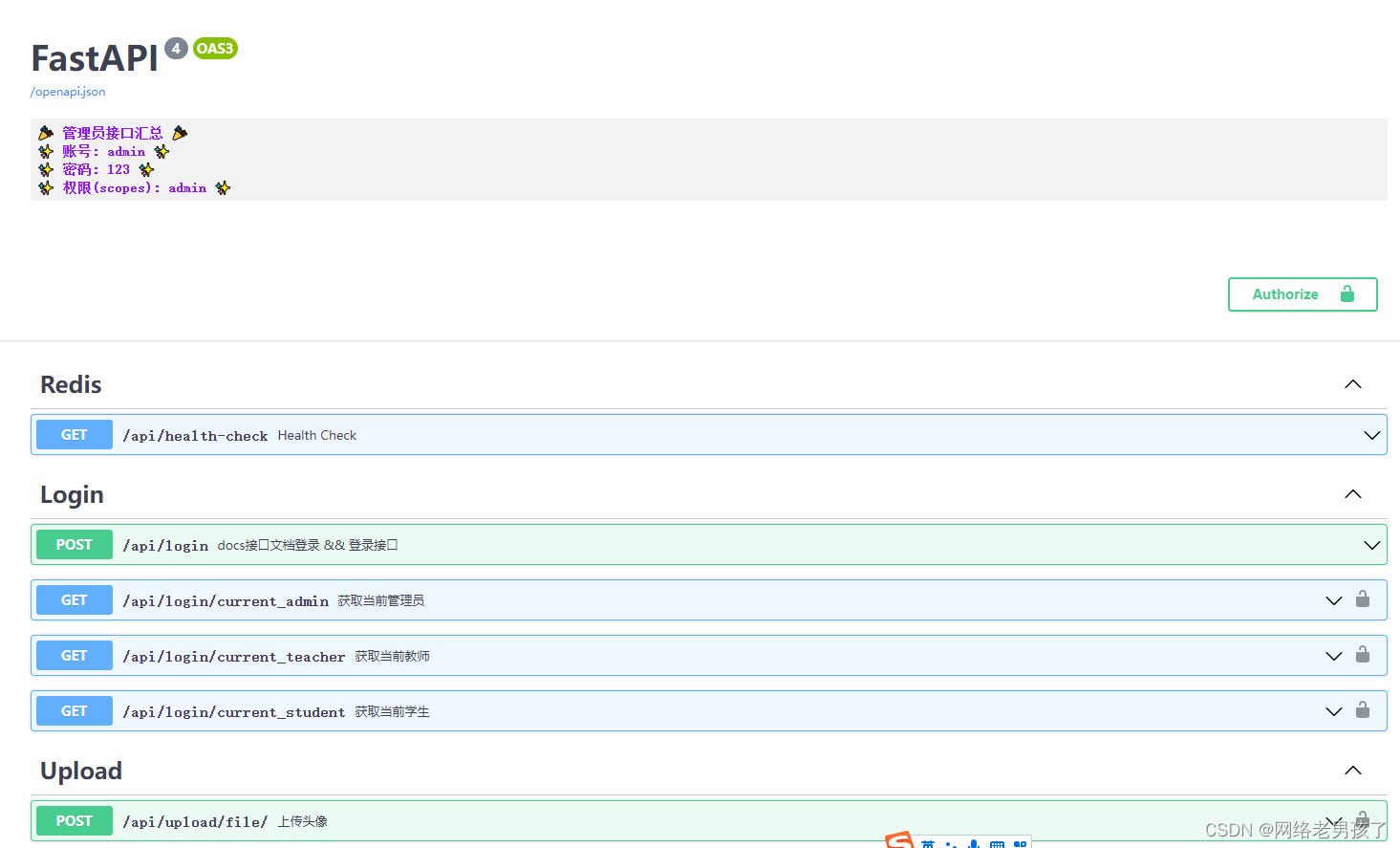Image resolution: width=1400 pixels, height=848 pixels.
Task: Click the /api/login path text
Action: click(x=165, y=546)
